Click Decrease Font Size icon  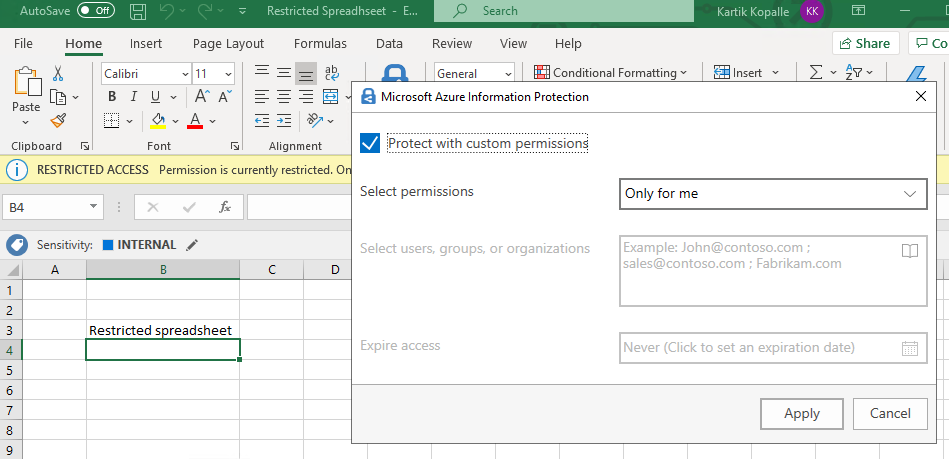(x=225, y=97)
